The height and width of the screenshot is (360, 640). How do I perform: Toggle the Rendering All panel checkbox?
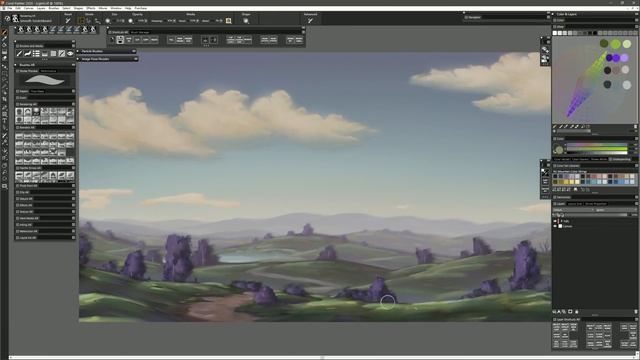click(x=18, y=104)
